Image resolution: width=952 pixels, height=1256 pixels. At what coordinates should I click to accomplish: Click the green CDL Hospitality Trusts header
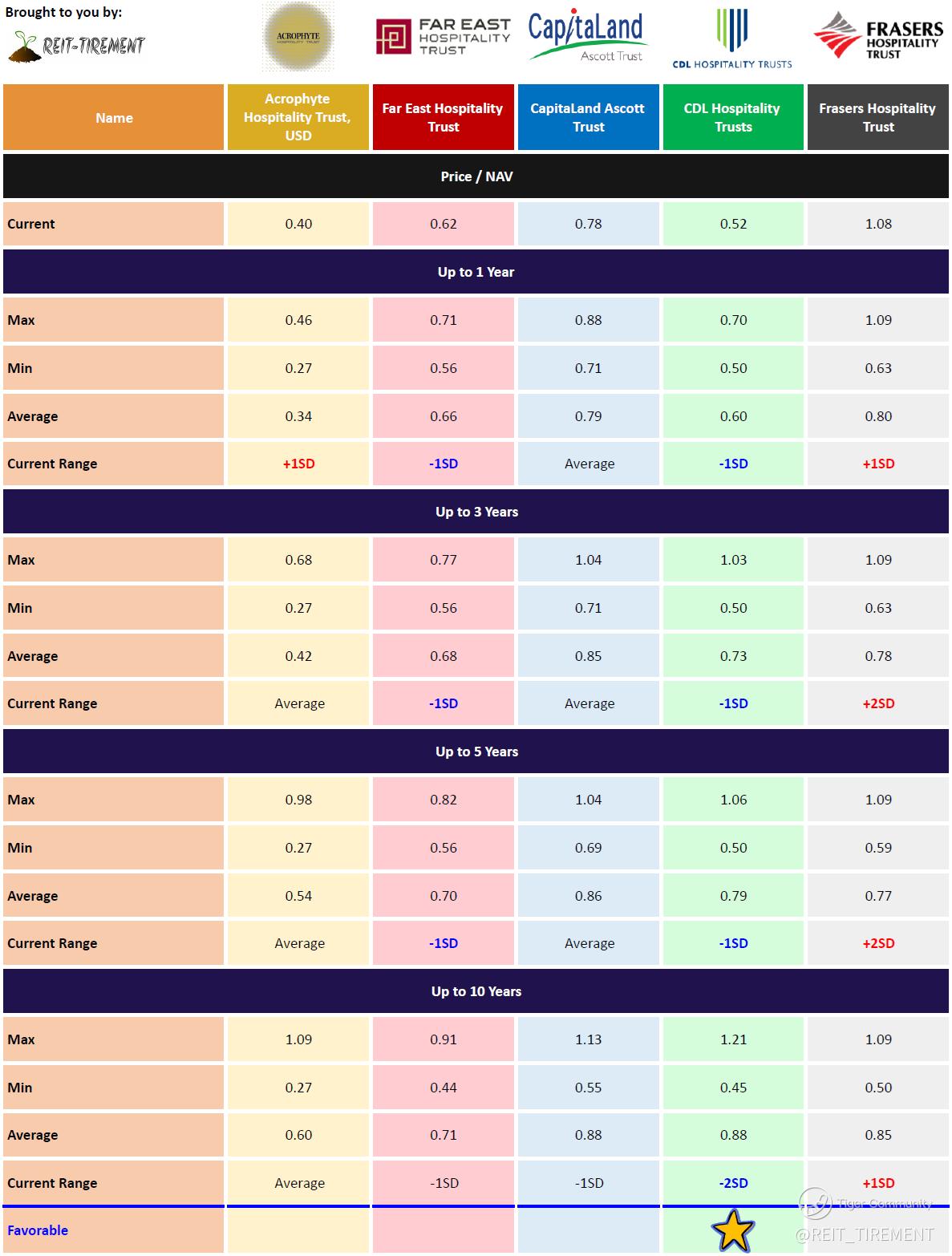click(x=733, y=118)
